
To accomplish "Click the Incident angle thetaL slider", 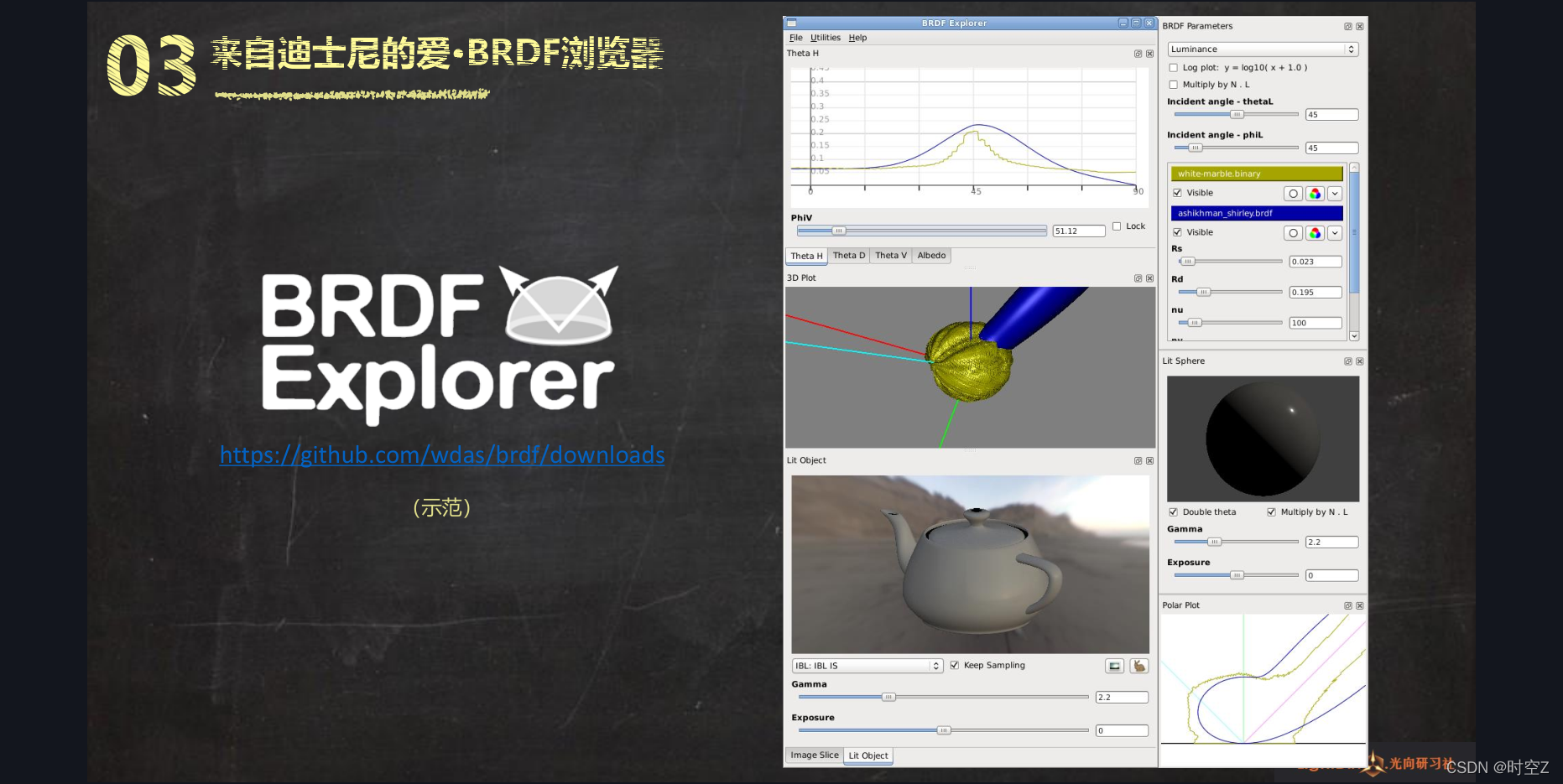I will [1237, 115].
